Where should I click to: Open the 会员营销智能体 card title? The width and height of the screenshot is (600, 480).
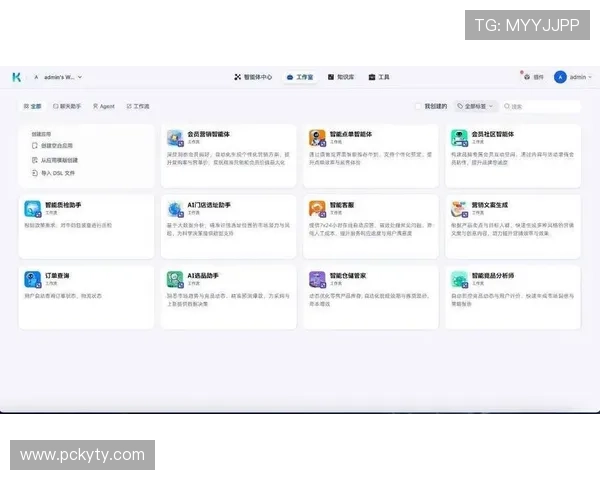point(209,134)
